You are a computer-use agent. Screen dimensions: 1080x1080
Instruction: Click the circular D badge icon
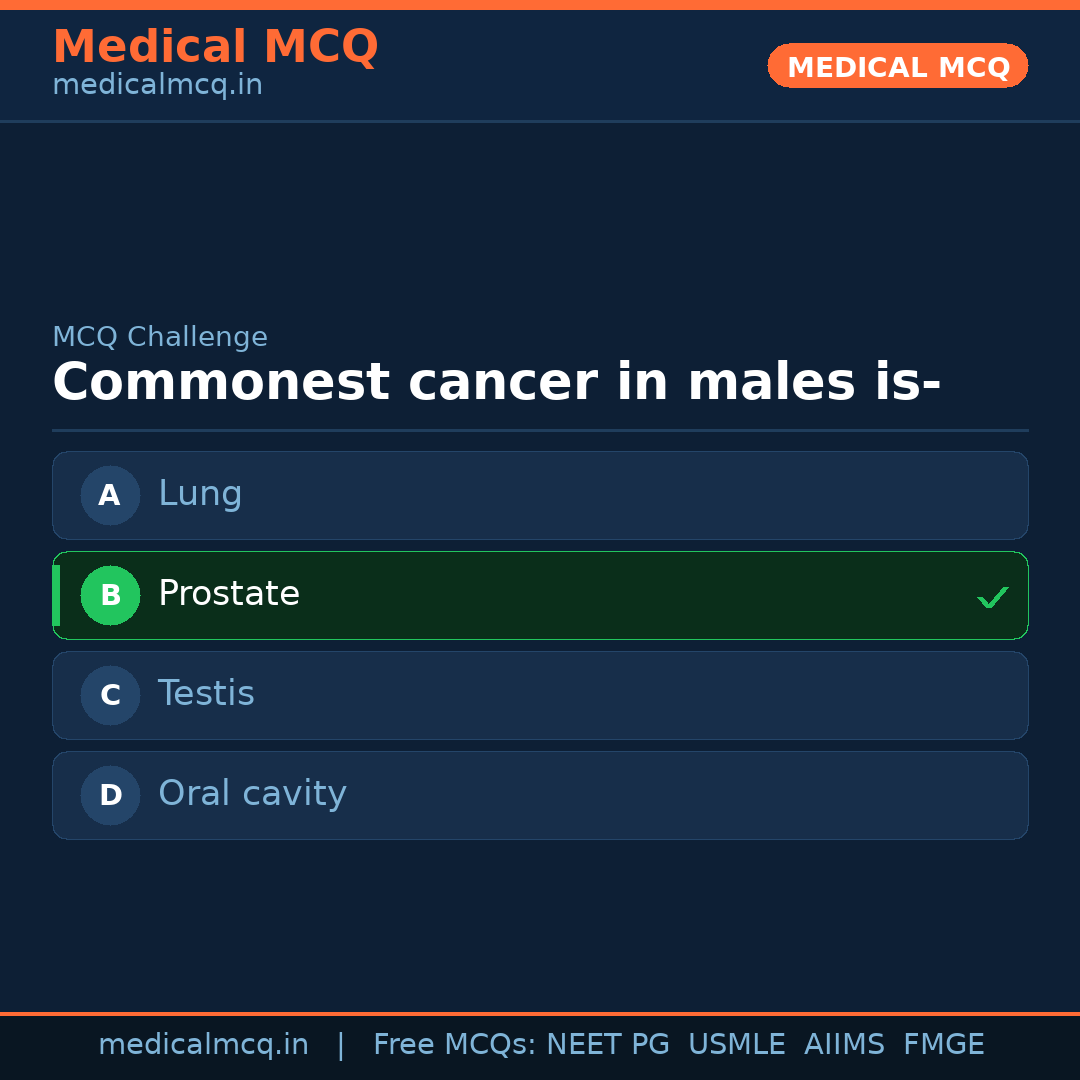pyautogui.click(x=110, y=795)
